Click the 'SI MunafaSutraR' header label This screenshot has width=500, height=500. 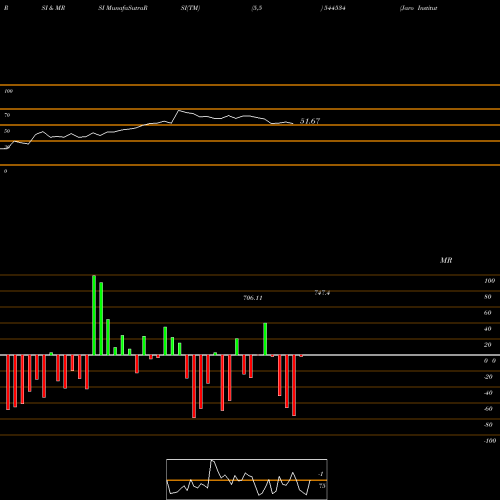[x=123, y=8]
